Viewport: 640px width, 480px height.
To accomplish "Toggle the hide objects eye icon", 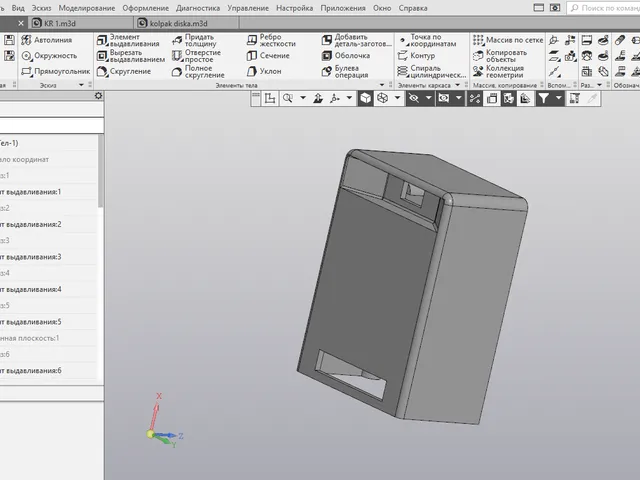I will tap(414, 98).
